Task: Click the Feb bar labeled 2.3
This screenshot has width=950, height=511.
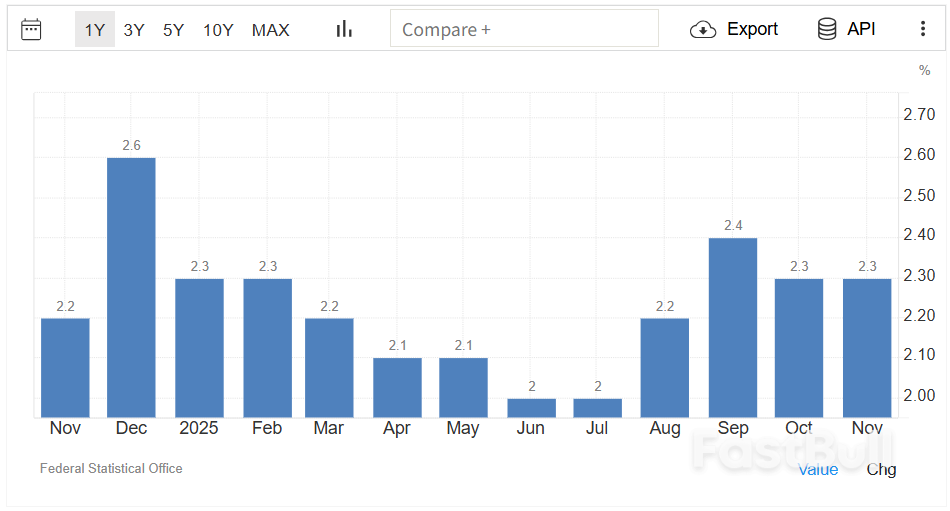Action: (267, 348)
